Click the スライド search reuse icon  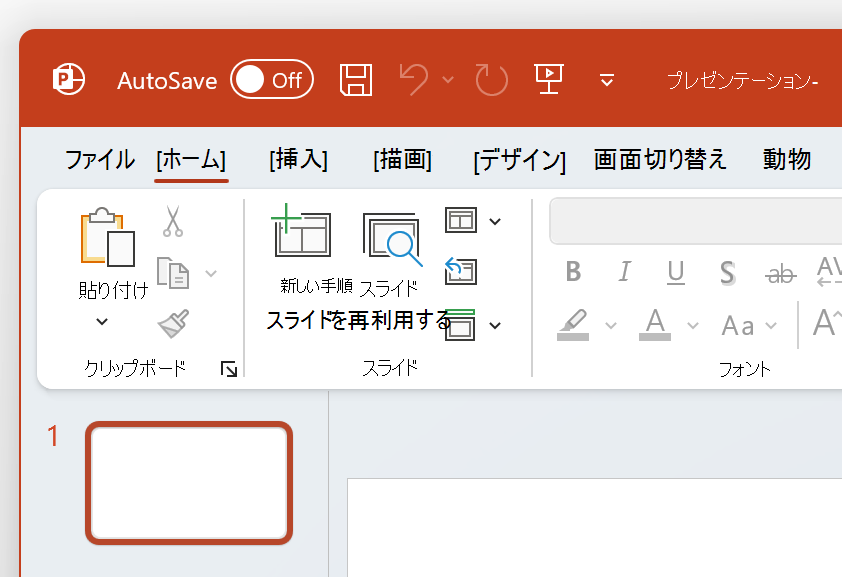(x=393, y=239)
